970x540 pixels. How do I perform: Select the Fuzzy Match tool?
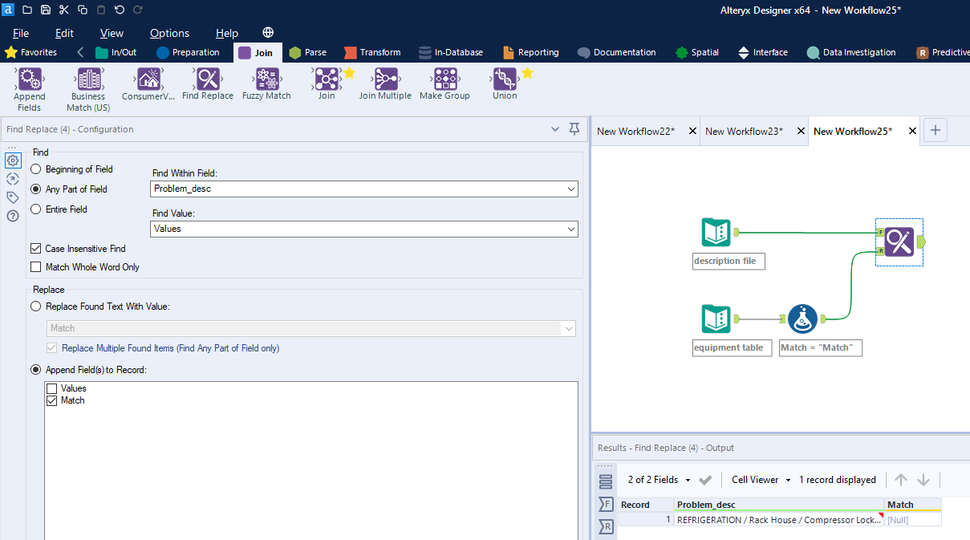coord(267,84)
